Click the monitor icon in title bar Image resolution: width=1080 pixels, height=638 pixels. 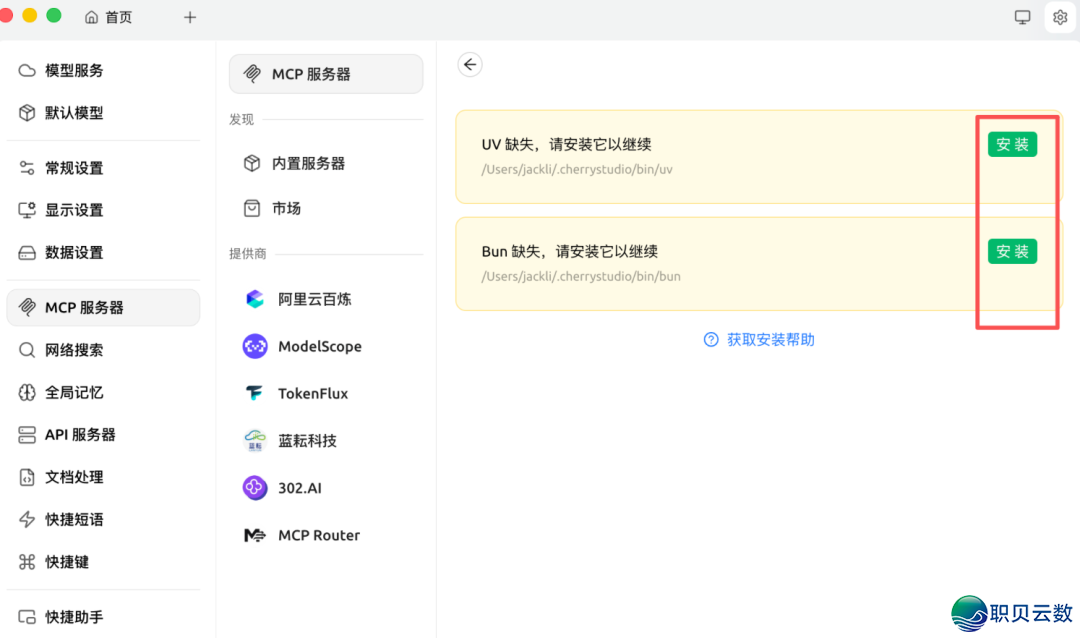pyautogui.click(x=1022, y=17)
